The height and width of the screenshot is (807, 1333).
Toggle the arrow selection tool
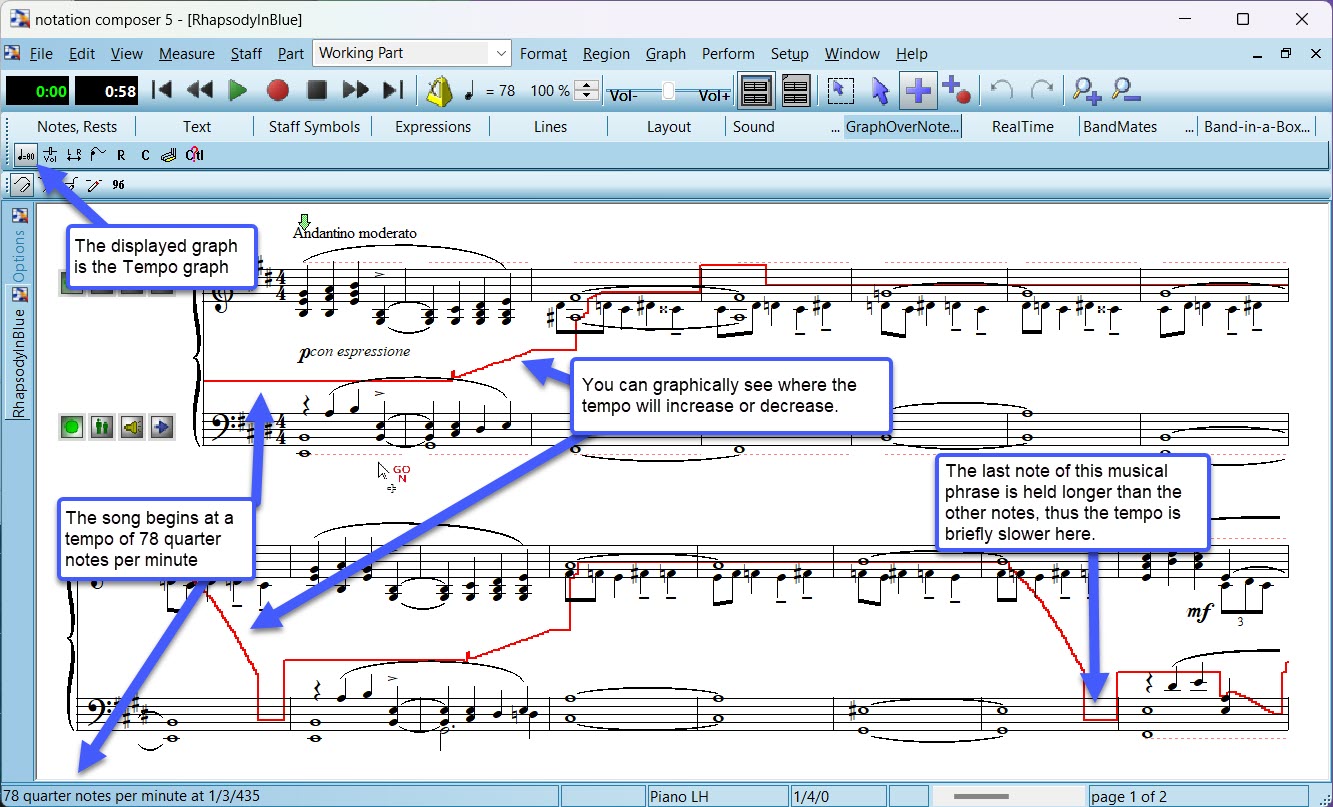(879, 90)
